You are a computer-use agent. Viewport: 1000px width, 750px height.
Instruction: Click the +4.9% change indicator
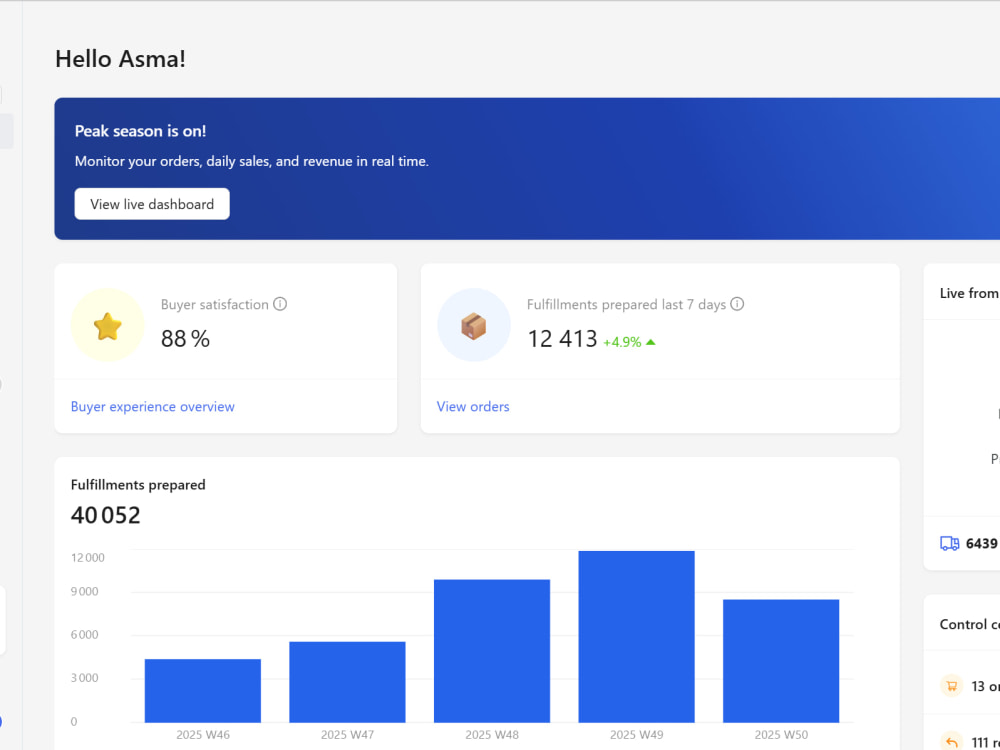pyautogui.click(x=622, y=342)
